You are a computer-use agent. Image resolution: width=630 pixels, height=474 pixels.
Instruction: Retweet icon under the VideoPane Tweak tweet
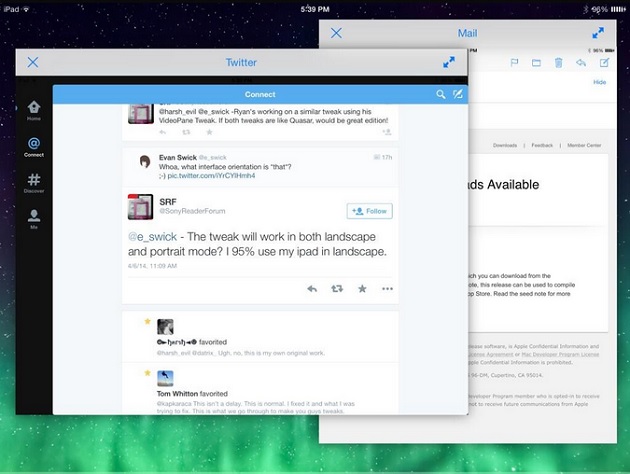pyautogui.click(x=186, y=132)
